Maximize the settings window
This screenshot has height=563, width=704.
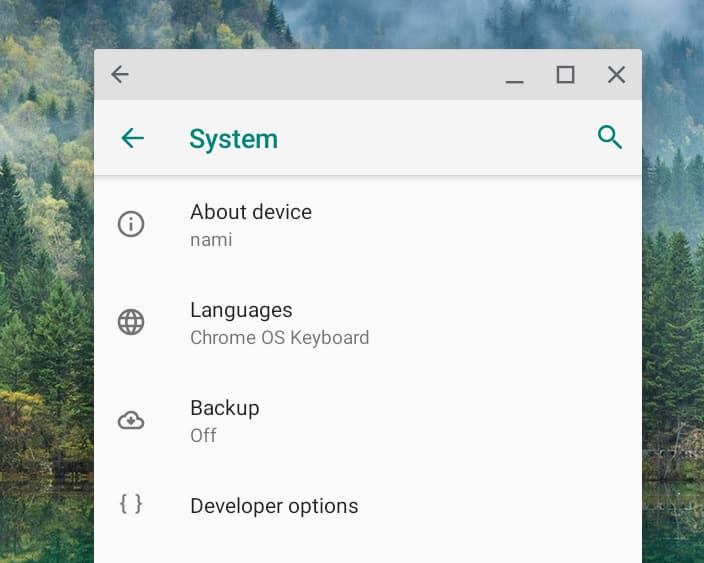(x=565, y=75)
